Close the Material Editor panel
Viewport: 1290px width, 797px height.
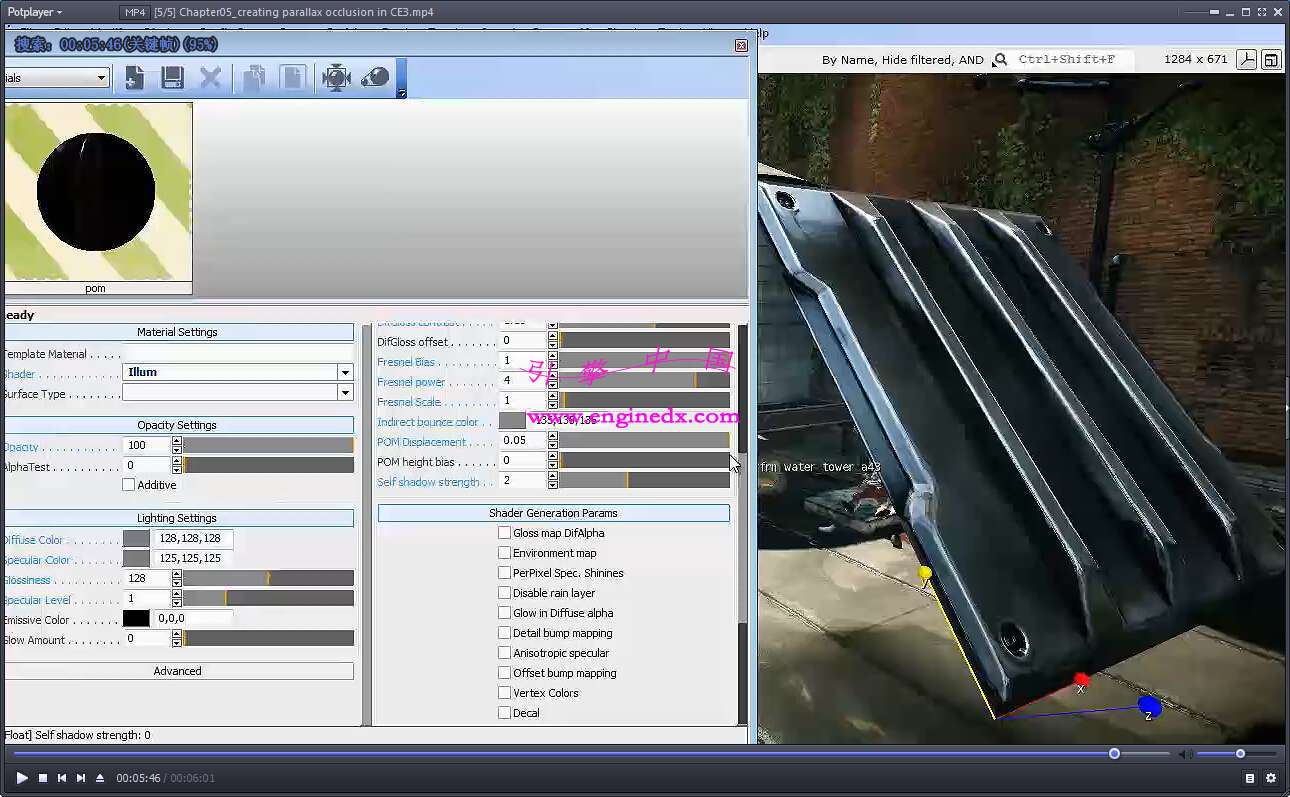point(741,45)
